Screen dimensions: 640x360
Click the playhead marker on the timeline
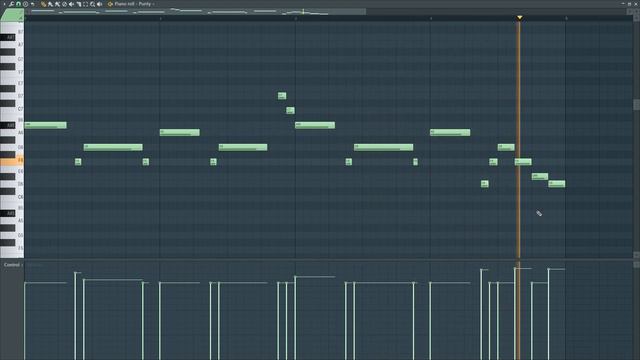click(519, 18)
